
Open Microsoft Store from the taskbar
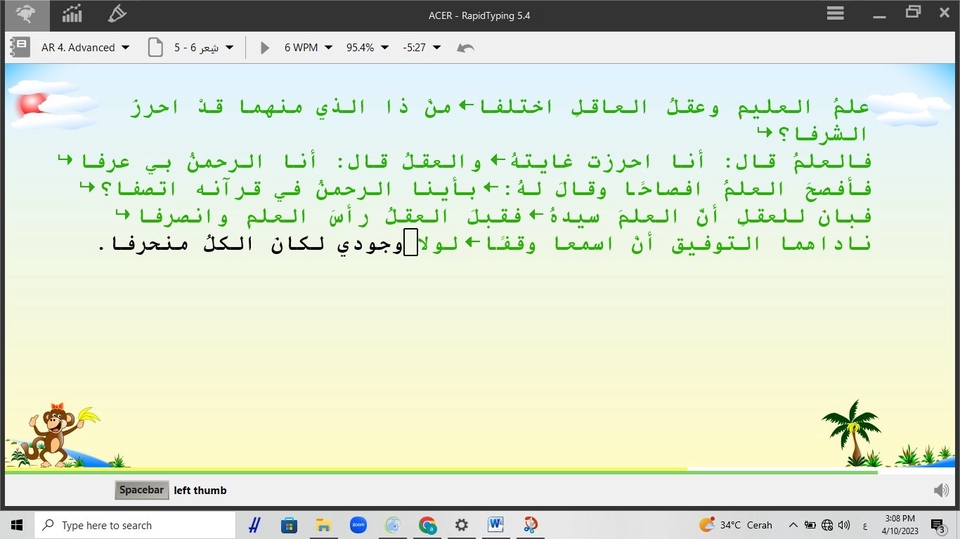coord(289,525)
